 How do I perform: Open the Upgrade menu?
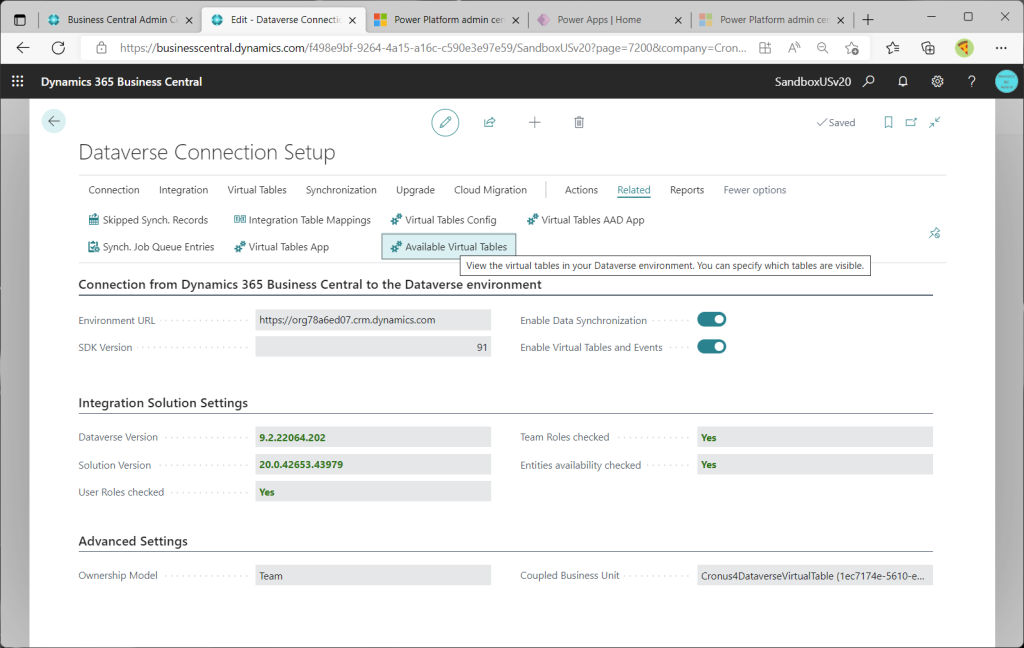pyautogui.click(x=415, y=190)
